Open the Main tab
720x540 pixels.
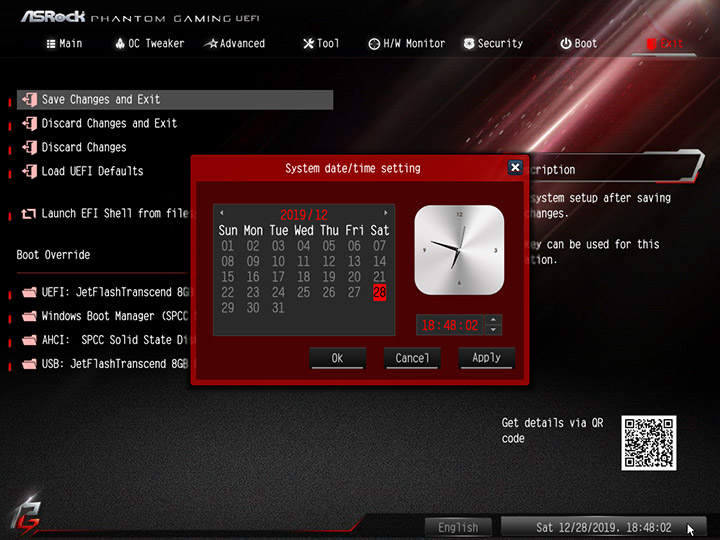[x=64, y=44]
